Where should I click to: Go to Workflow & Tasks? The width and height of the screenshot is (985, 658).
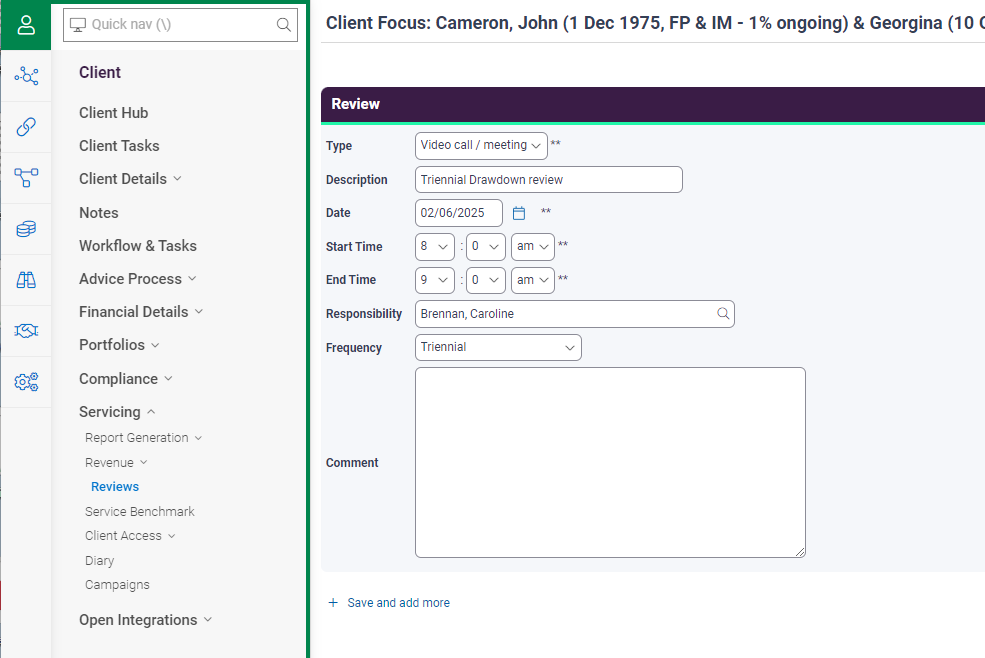(138, 246)
